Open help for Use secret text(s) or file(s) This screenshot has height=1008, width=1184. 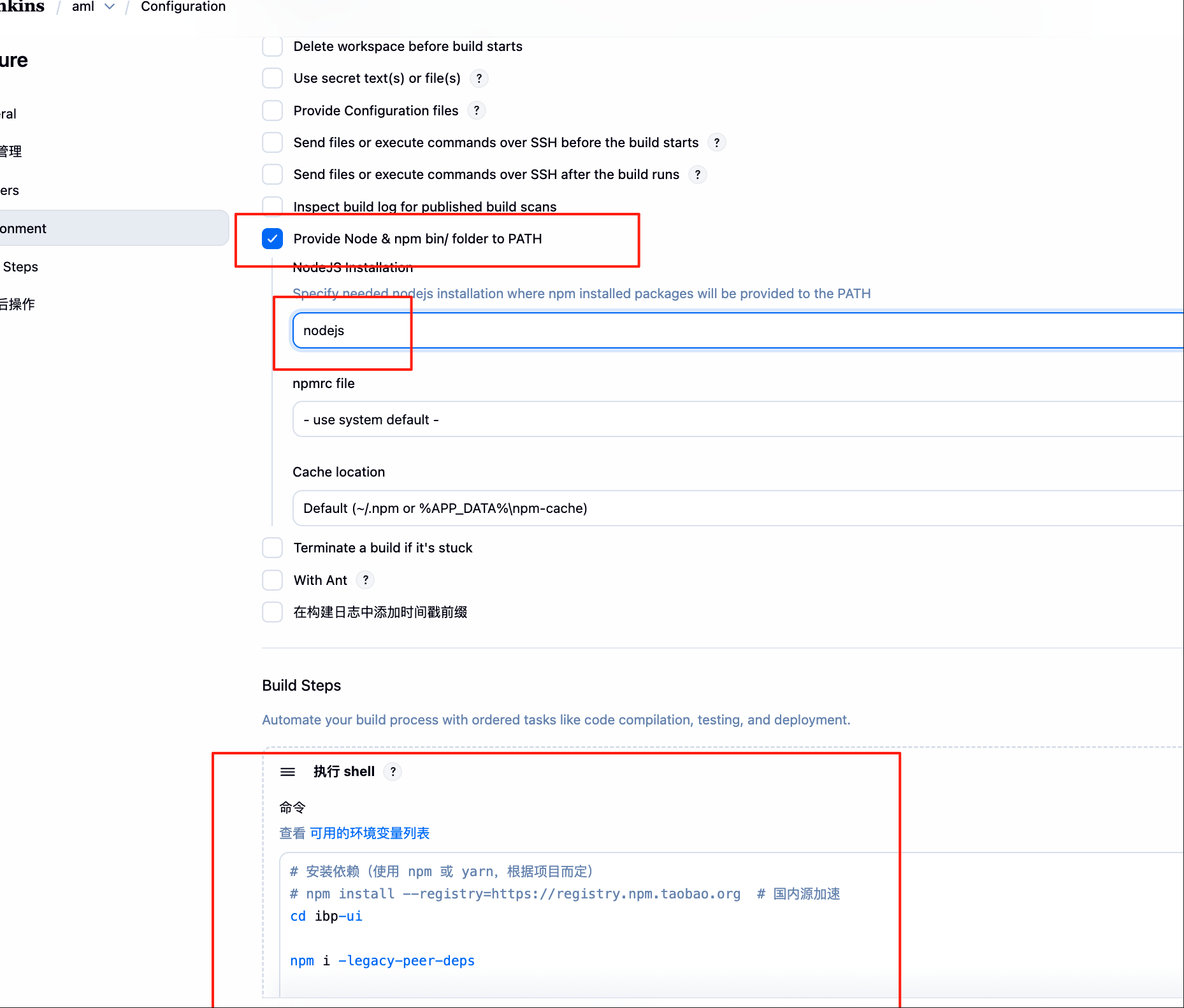tap(479, 78)
